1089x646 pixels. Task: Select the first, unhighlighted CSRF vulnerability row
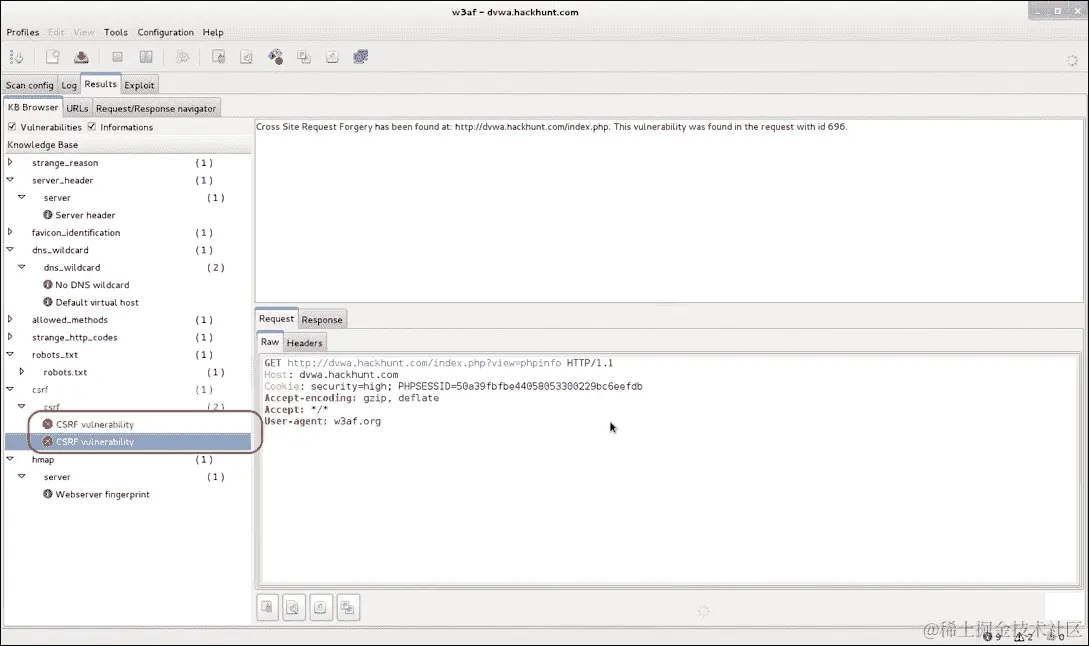(128, 424)
